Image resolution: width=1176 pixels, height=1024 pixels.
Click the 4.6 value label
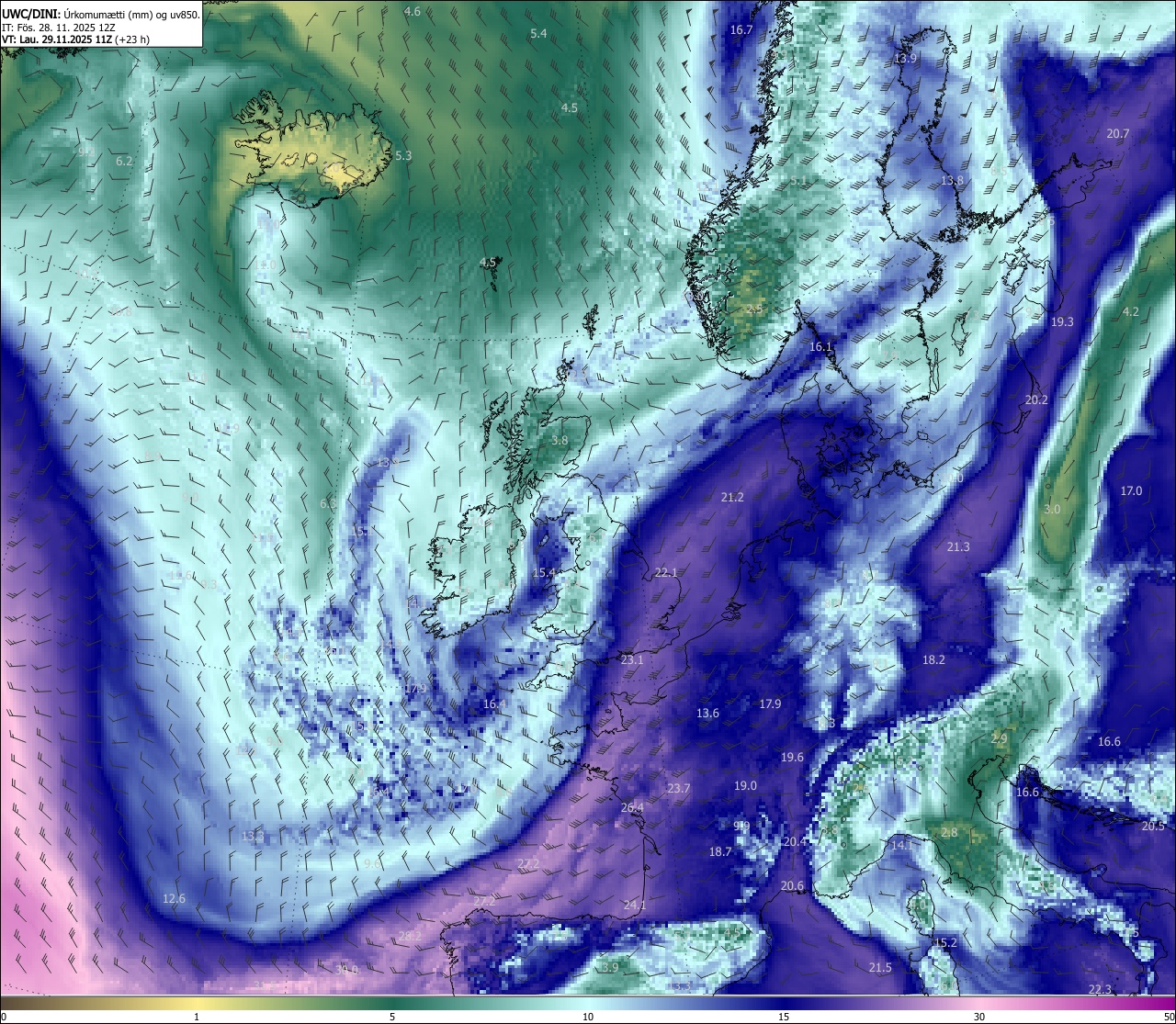(413, 11)
